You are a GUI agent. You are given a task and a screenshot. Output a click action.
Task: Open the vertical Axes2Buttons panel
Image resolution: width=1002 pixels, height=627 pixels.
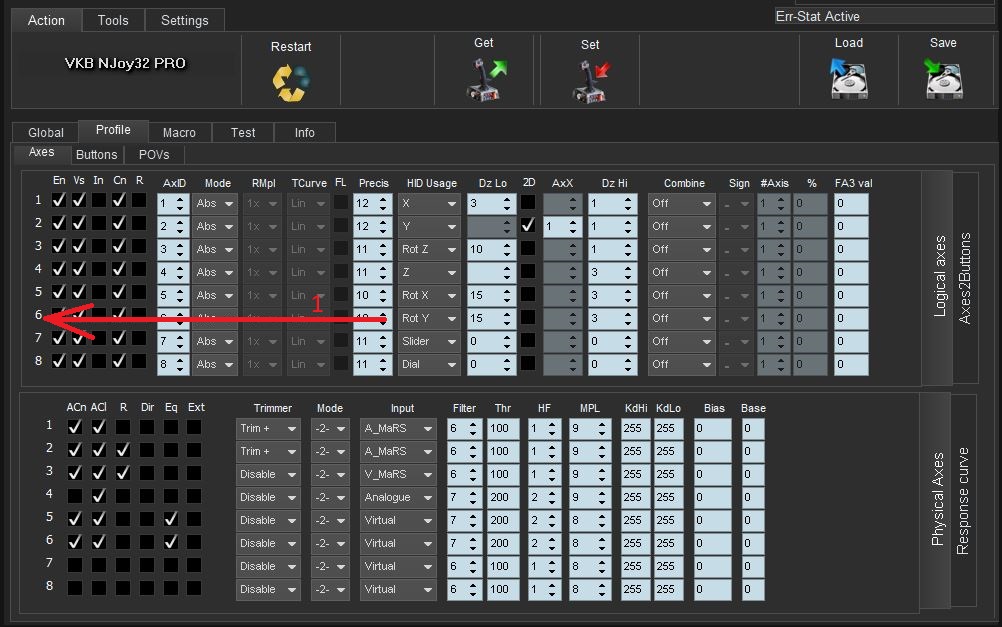(x=965, y=277)
